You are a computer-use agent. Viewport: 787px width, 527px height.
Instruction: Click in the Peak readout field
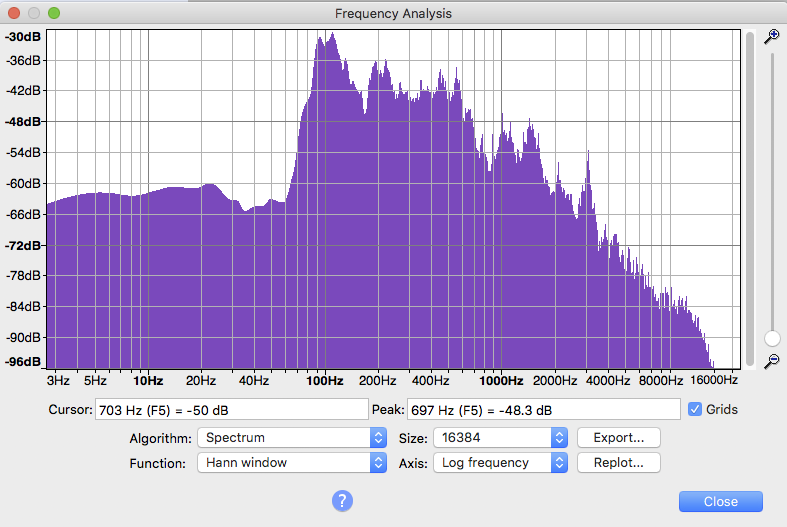pos(544,410)
